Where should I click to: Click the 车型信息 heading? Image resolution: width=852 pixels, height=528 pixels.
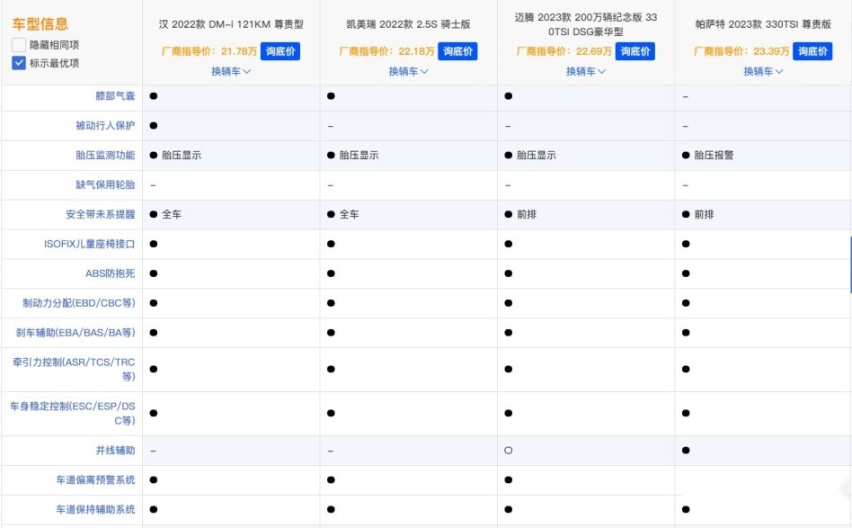(40, 23)
